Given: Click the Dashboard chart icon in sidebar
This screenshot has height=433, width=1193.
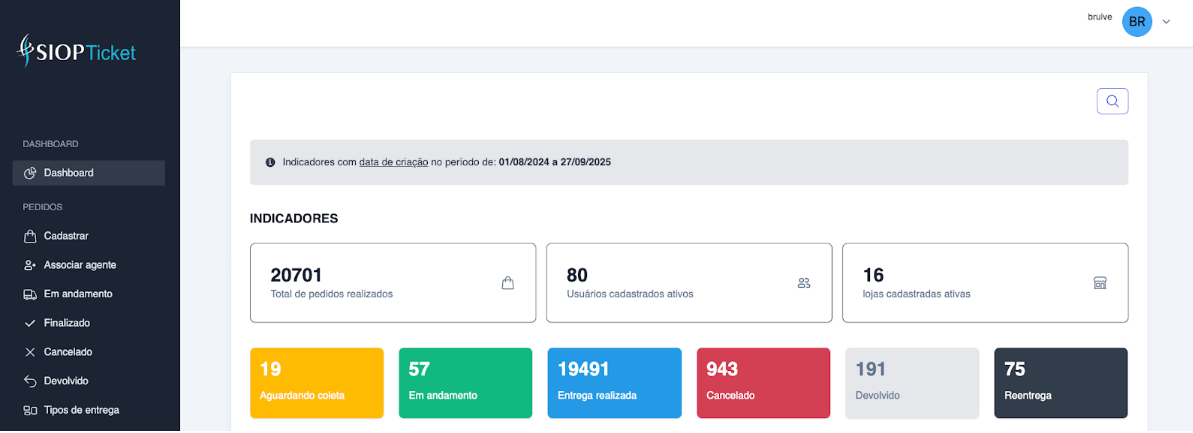Looking at the screenshot, I should point(30,173).
